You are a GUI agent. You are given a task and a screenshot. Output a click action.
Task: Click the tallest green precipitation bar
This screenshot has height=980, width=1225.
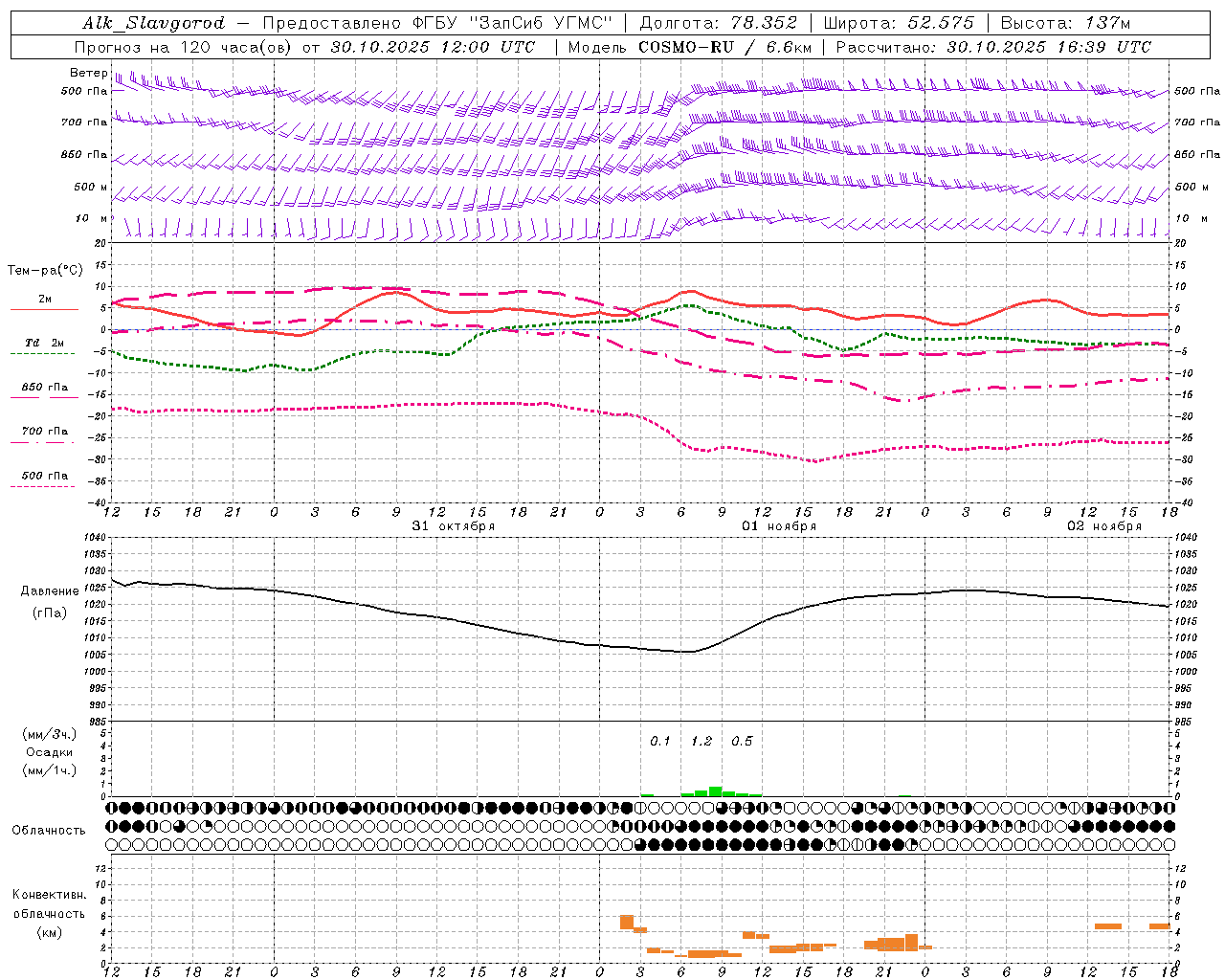[715, 791]
